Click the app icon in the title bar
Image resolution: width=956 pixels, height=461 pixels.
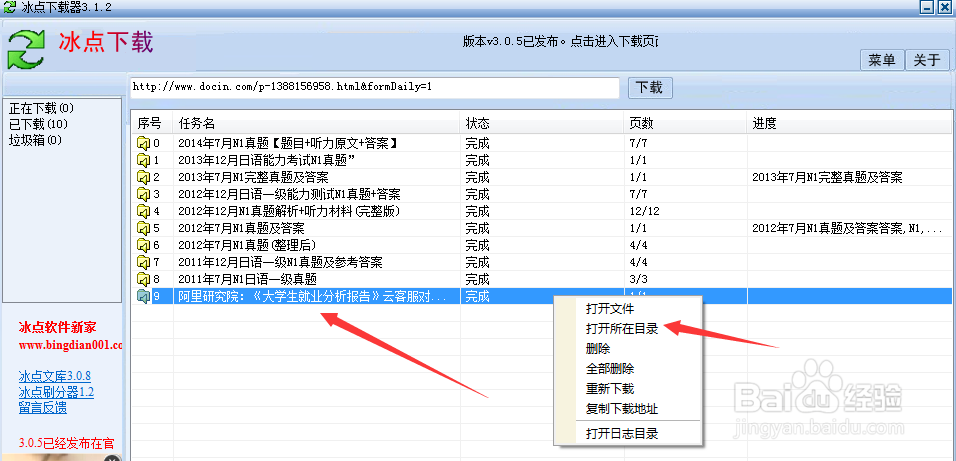tap(9, 8)
